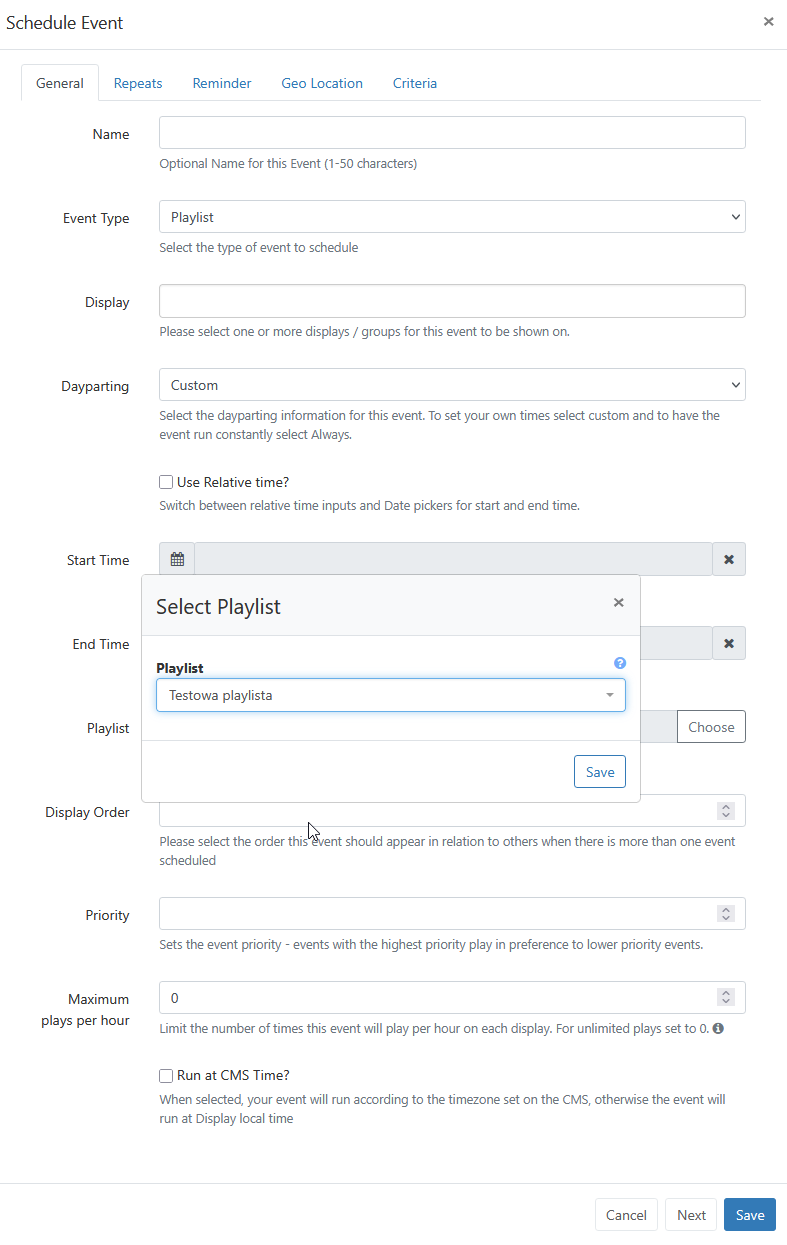Toggle the Run at CMS Time checkbox
The height and width of the screenshot is (1245, 787).
(166, 1076)
